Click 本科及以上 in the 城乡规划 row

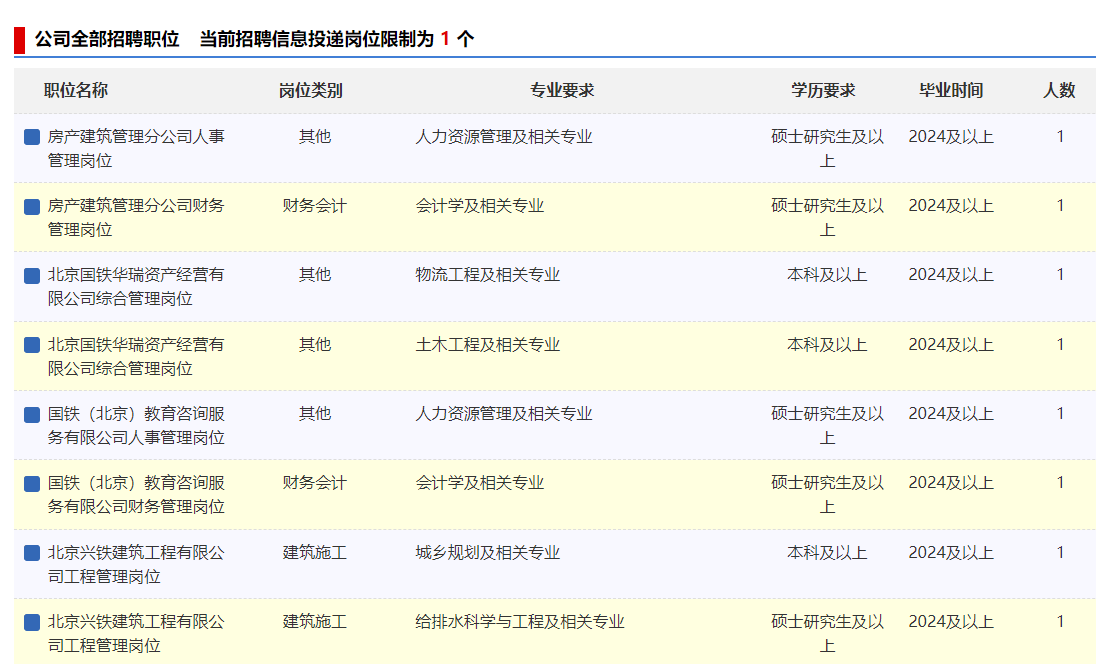coord(828,553)
